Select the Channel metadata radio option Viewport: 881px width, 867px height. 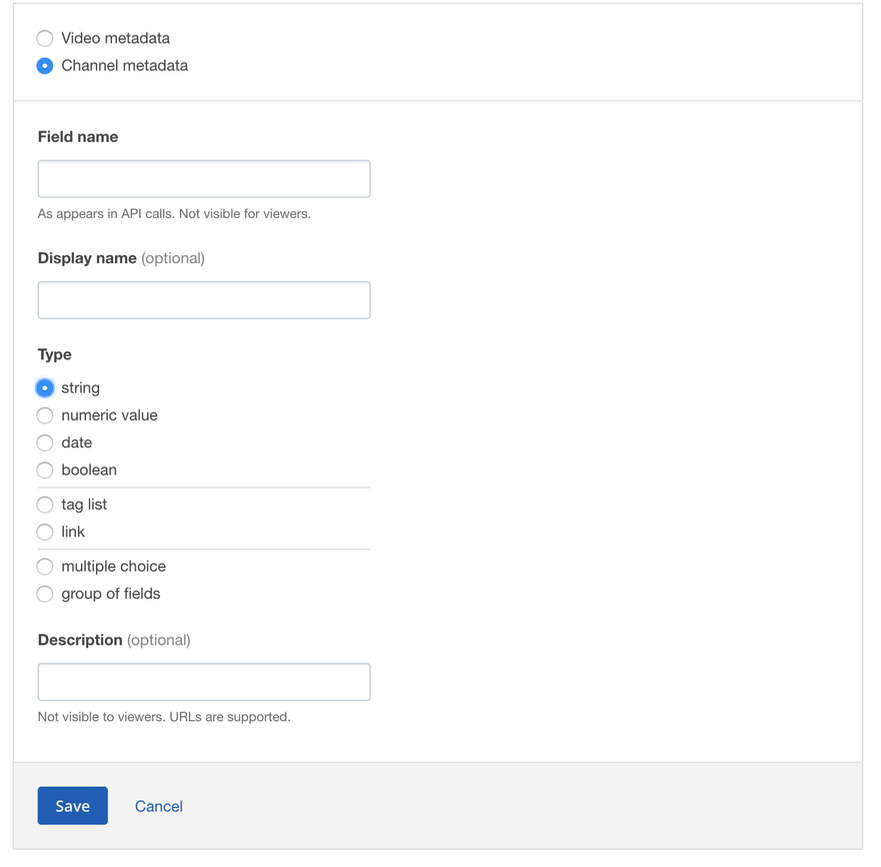pyautogui.click(x=45, y=66)
